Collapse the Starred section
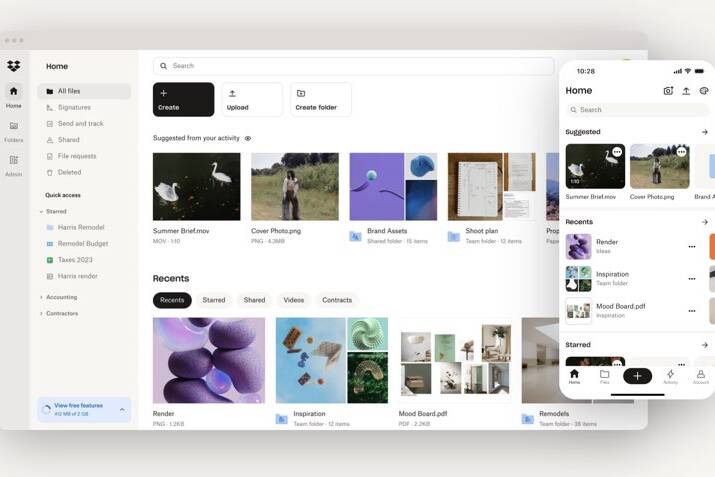 point(41,212)
